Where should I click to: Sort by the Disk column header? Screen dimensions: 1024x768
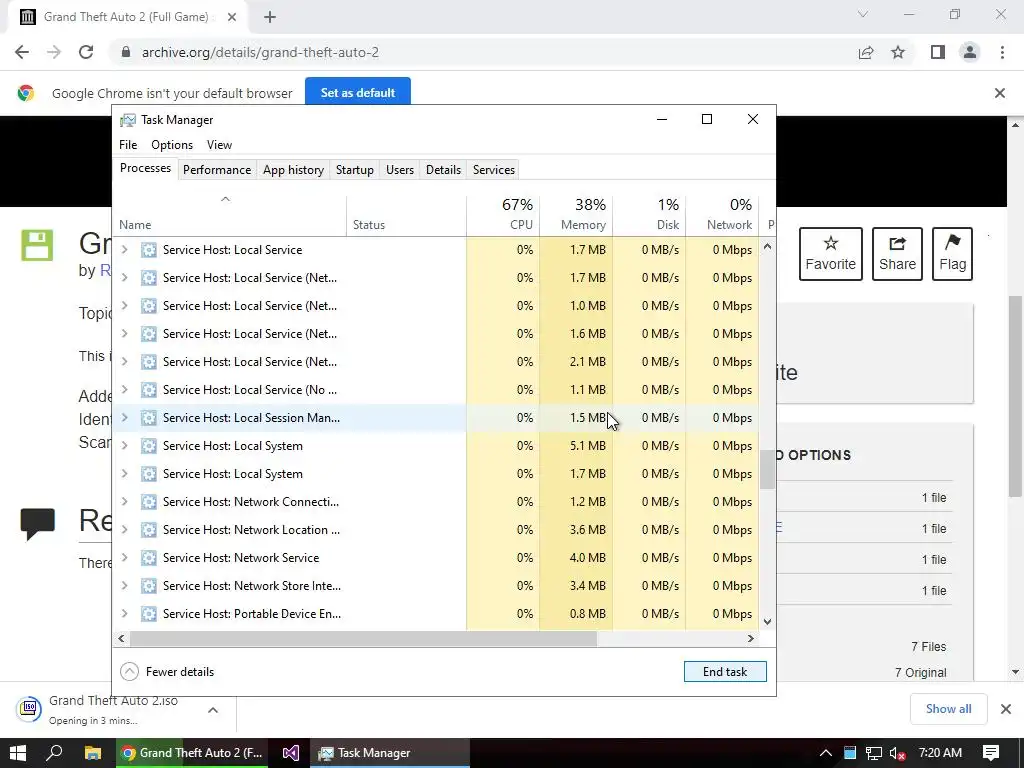650,215
